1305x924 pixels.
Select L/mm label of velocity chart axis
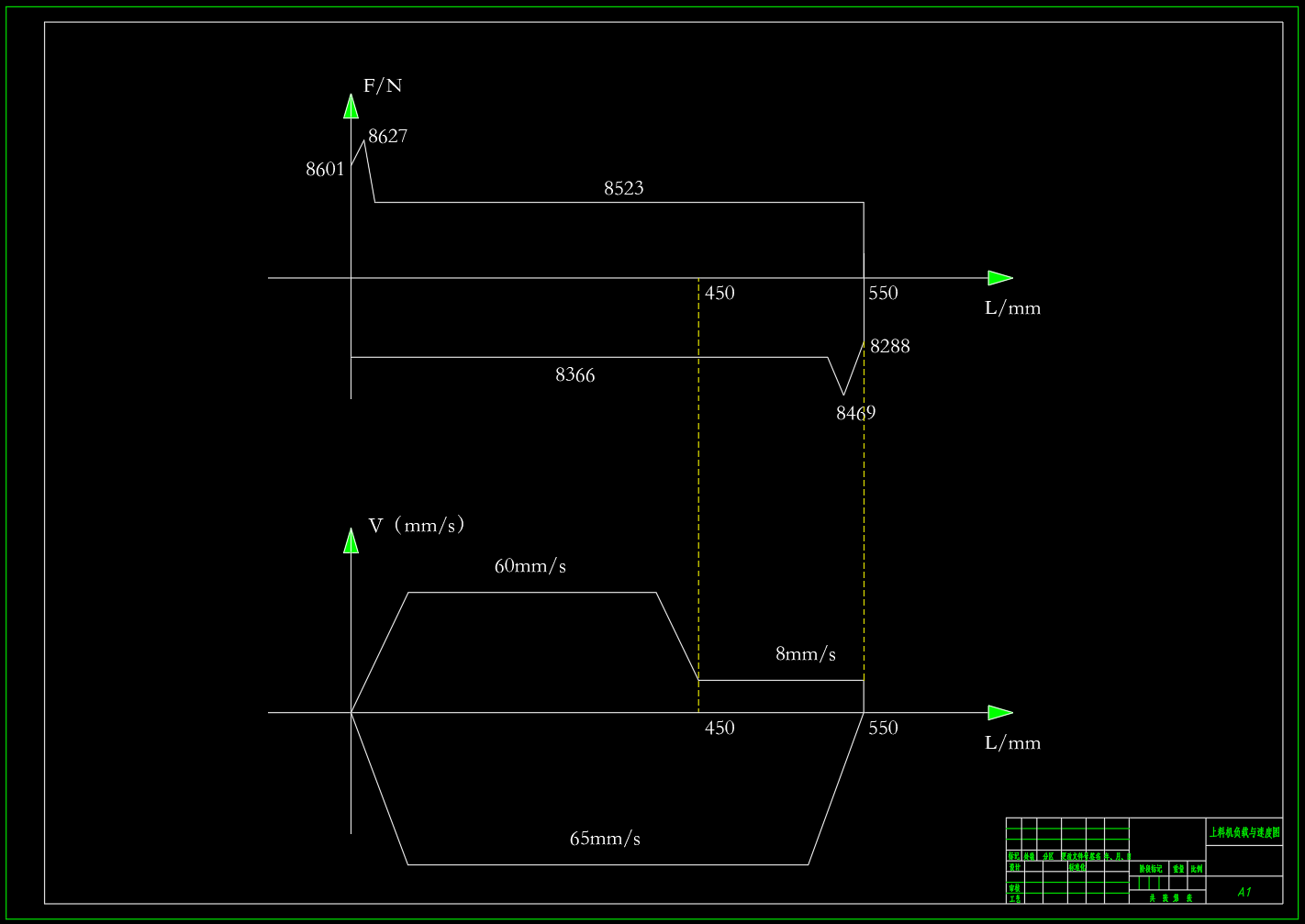point(1013,743)
